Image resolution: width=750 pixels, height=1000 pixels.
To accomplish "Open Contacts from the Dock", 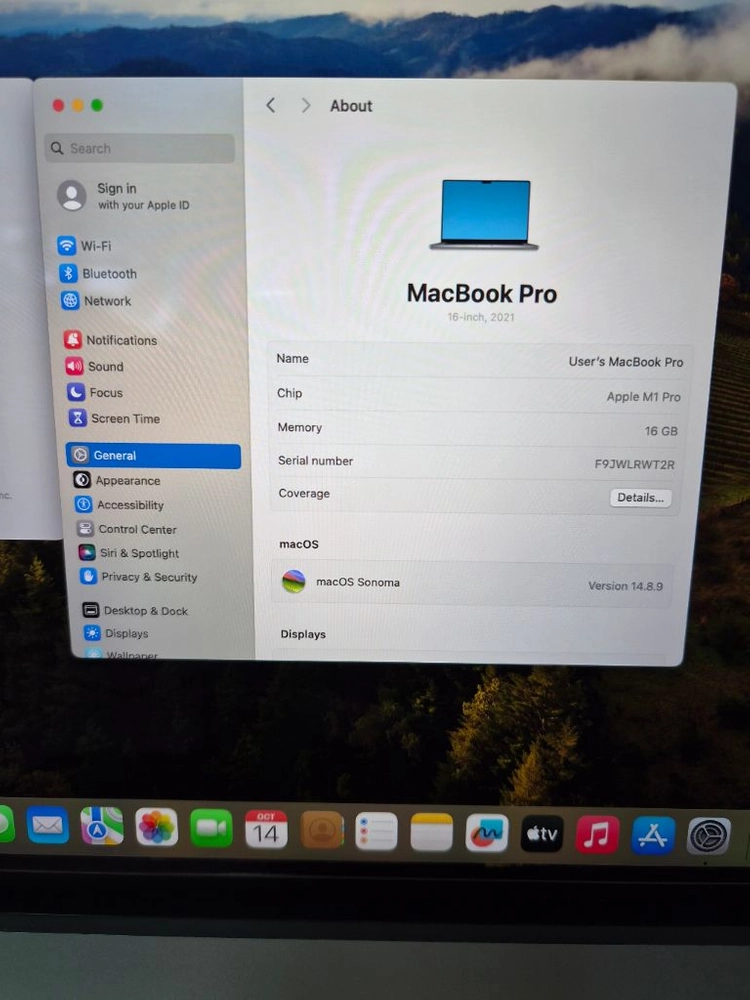I will (321, 830).
